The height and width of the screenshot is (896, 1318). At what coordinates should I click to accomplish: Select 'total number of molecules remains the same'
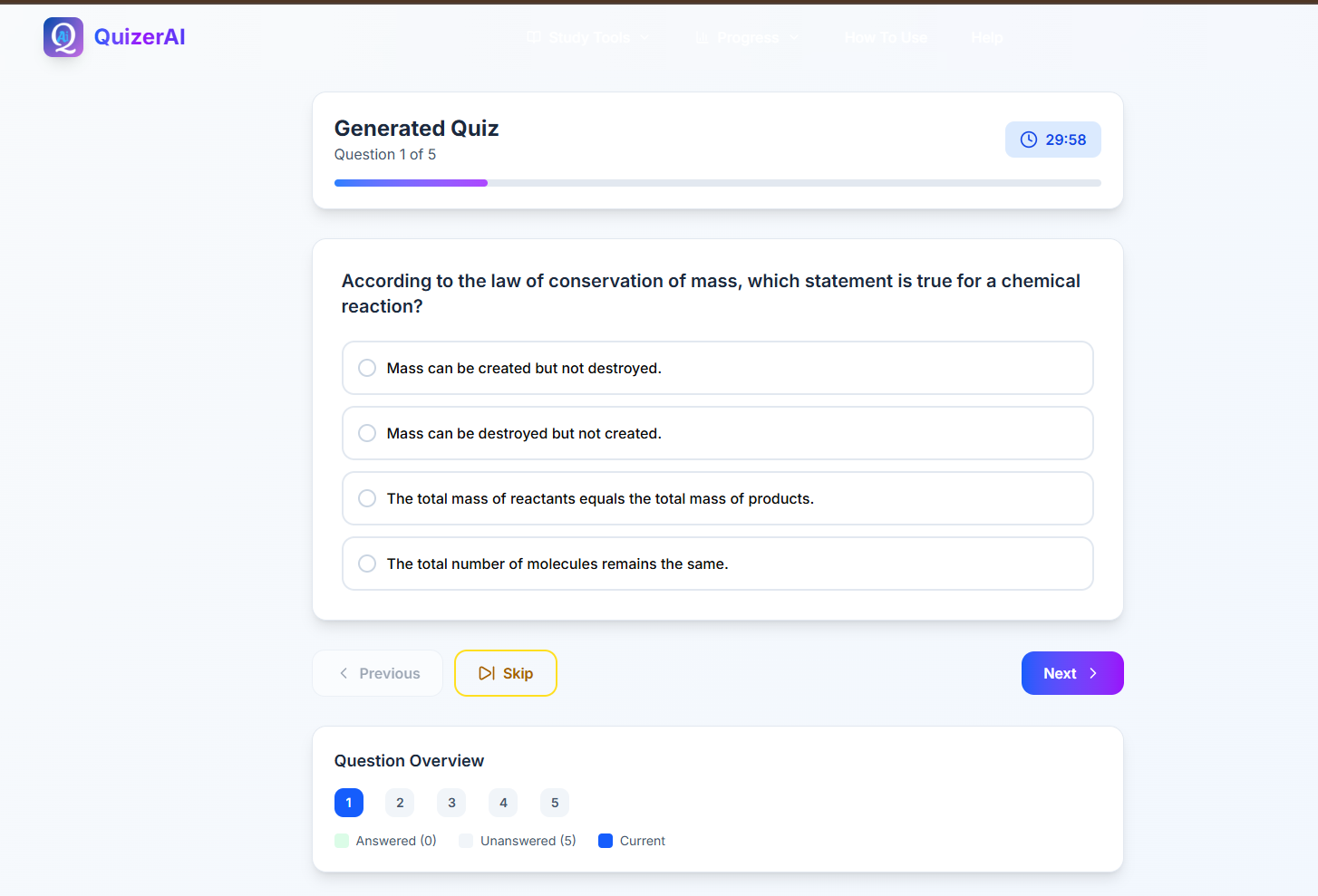(718, 564)
